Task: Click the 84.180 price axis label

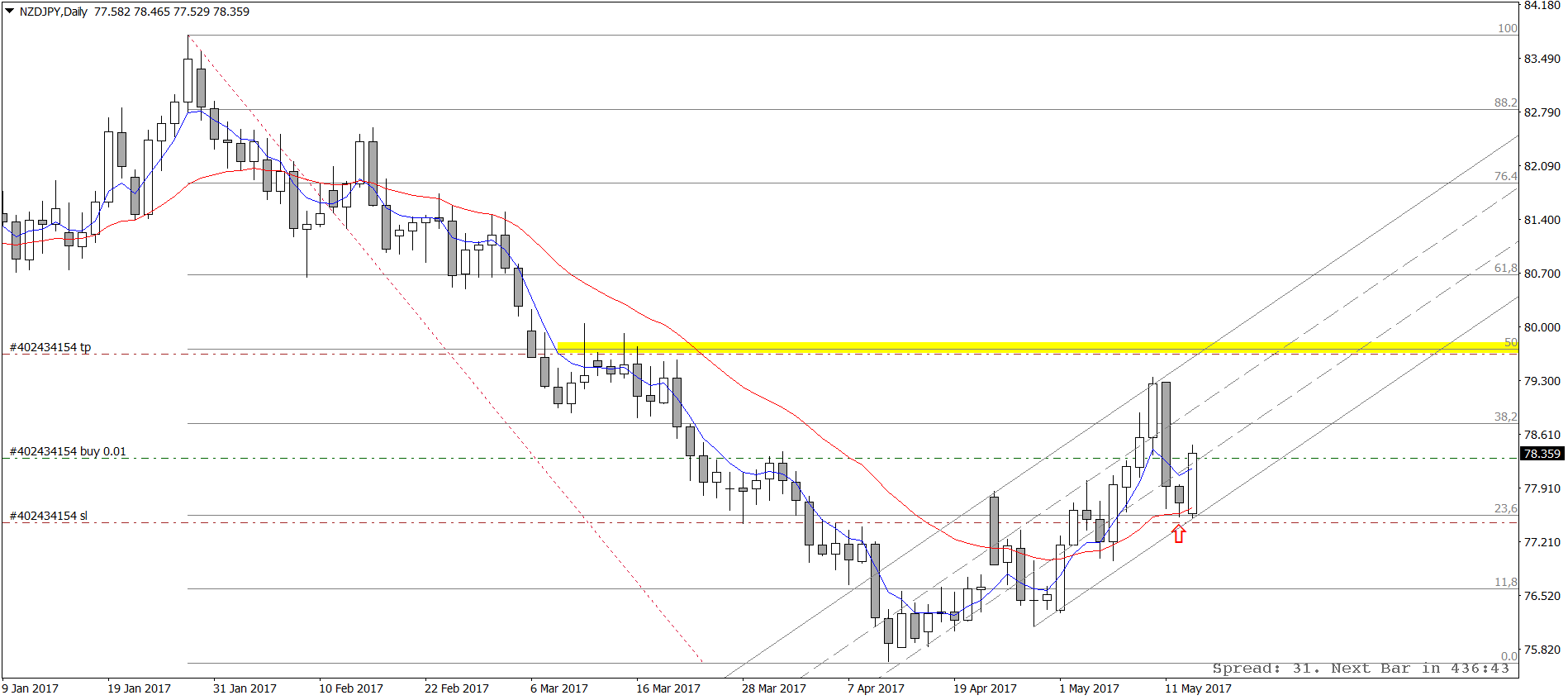Action: click(x=1542, y=6)
